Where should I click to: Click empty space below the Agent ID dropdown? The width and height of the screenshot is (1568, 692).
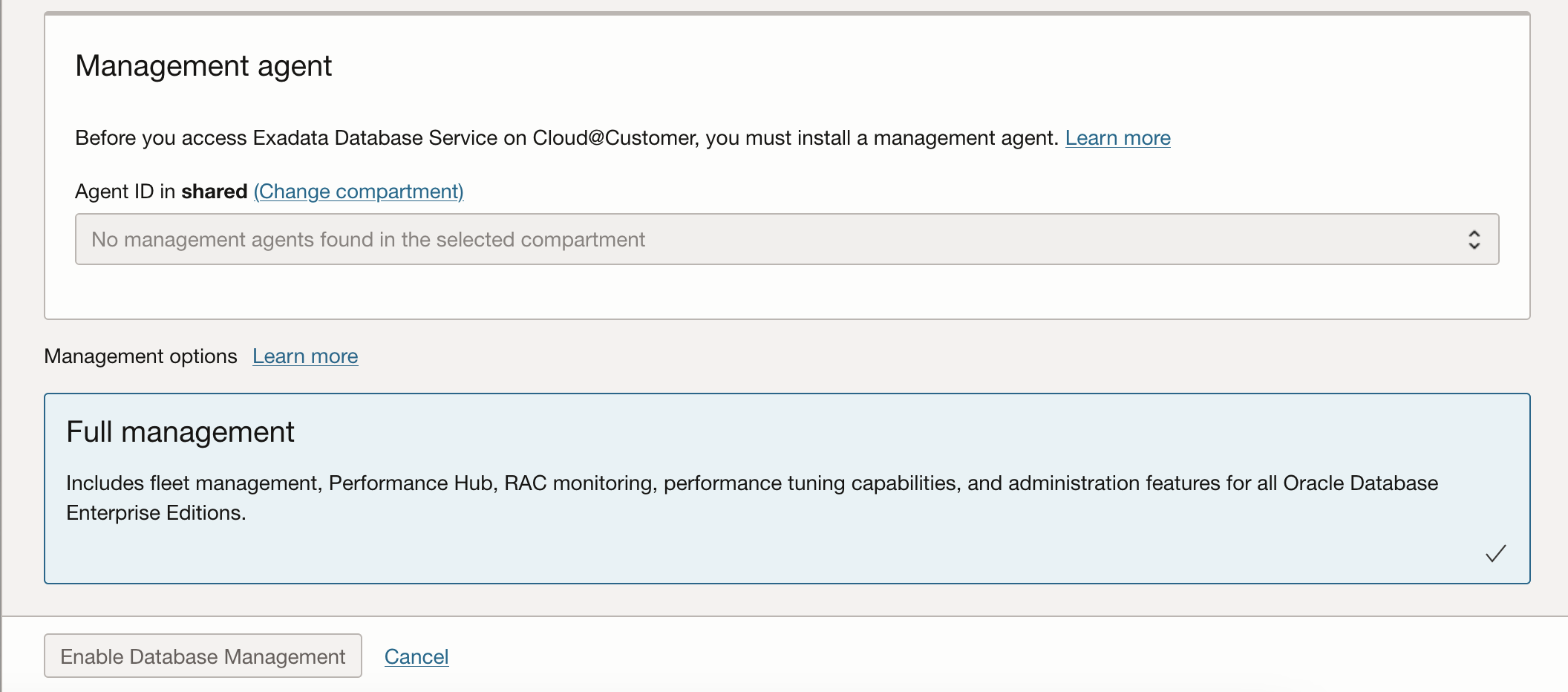tap(787, 292)
